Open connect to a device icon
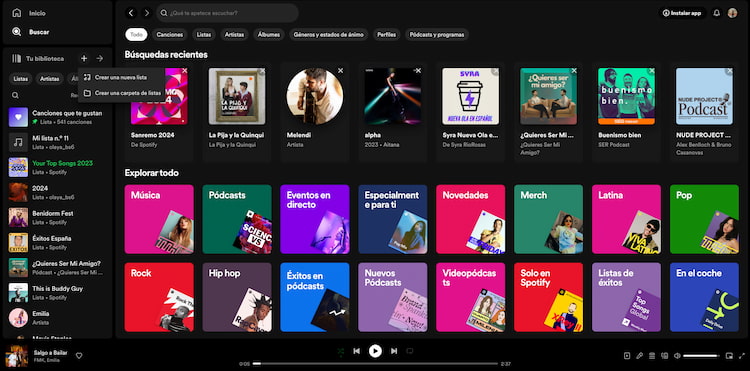Viewport: 750px width, 371px height. (x=664, y=356)
